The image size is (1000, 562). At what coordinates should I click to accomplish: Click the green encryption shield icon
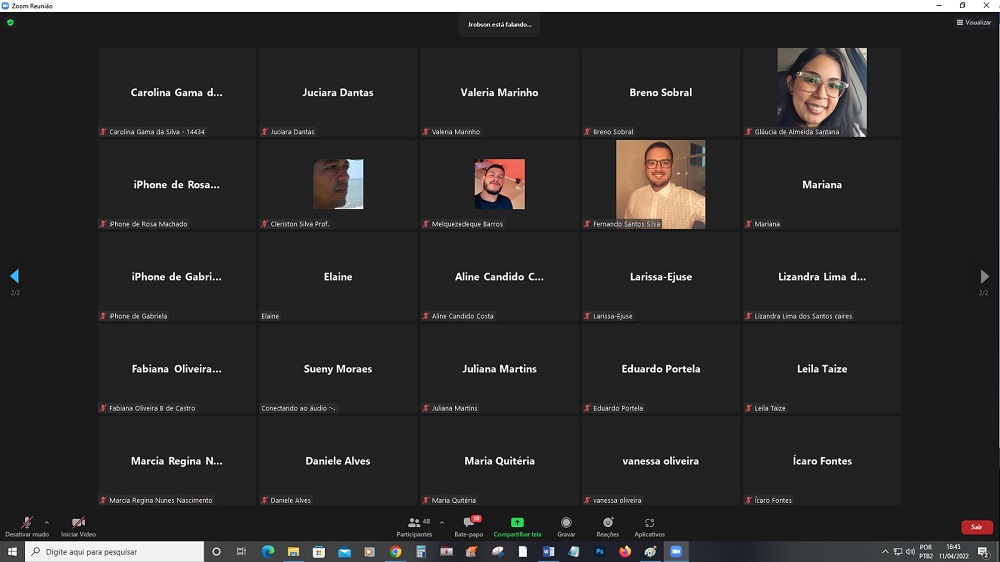[x=11, y=22]
